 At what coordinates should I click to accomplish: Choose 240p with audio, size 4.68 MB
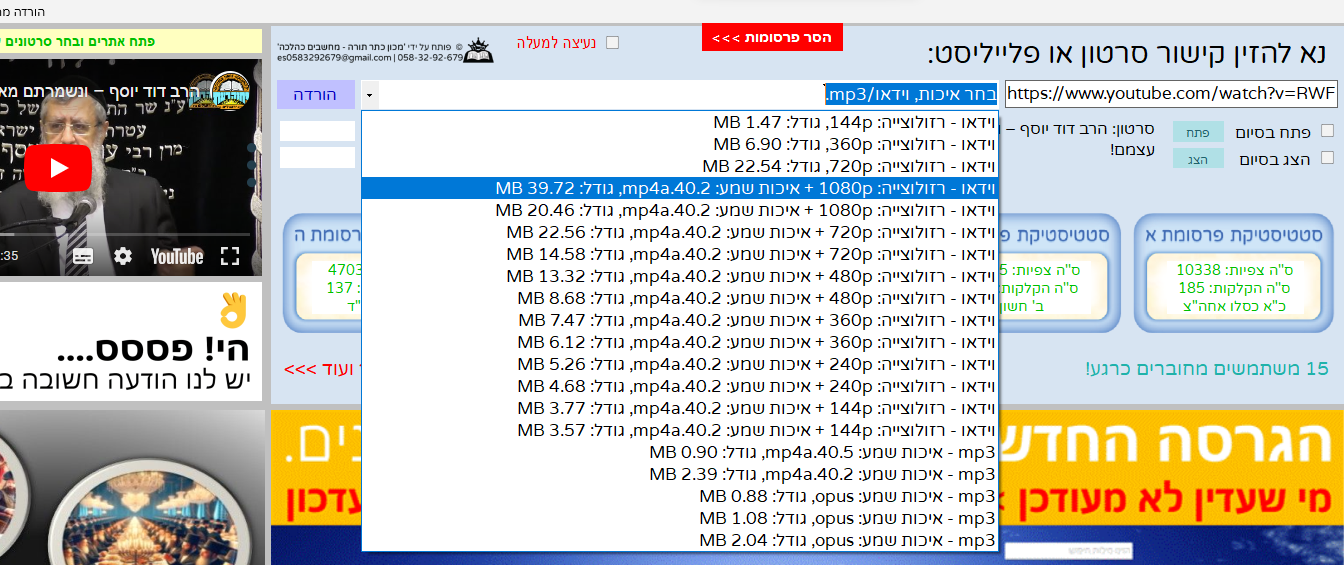click(x=680, y=386)
